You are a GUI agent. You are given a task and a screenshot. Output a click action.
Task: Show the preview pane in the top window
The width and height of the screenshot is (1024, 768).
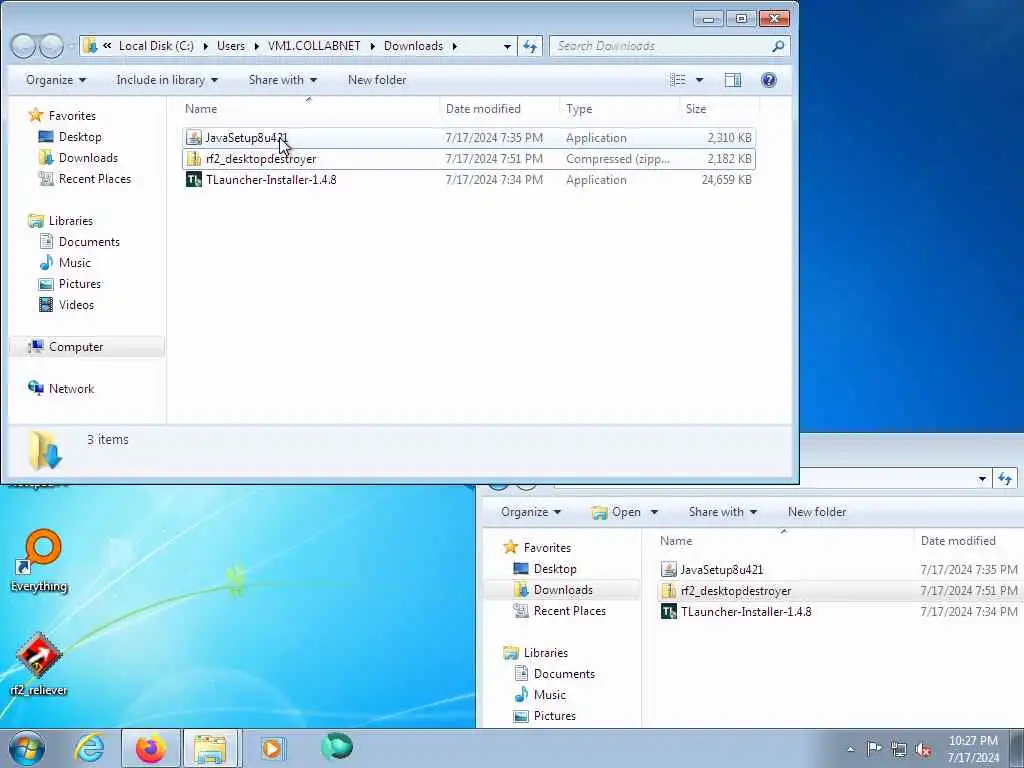coord(733,80)
